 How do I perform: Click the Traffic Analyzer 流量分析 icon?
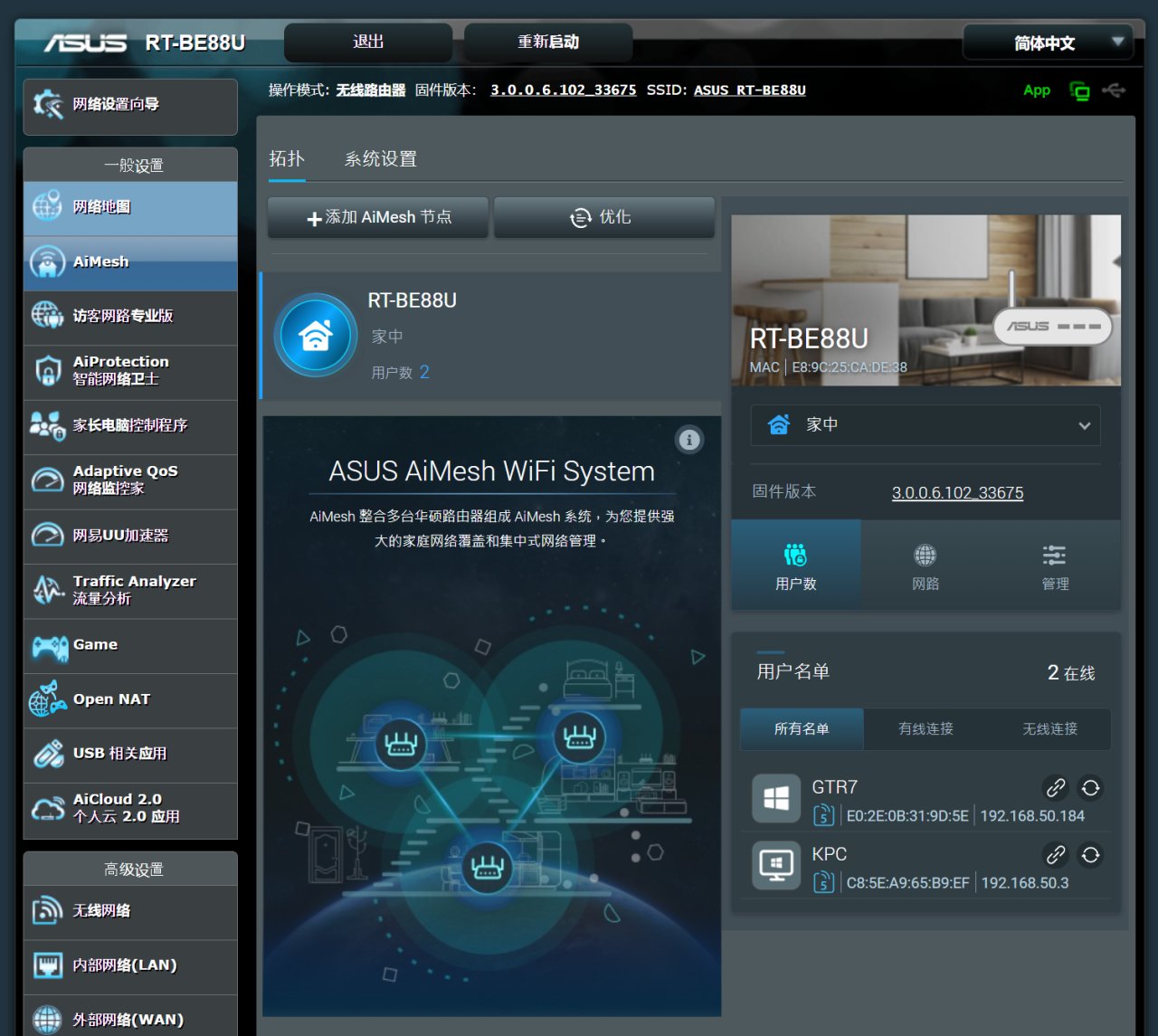(x=48, y=590)
